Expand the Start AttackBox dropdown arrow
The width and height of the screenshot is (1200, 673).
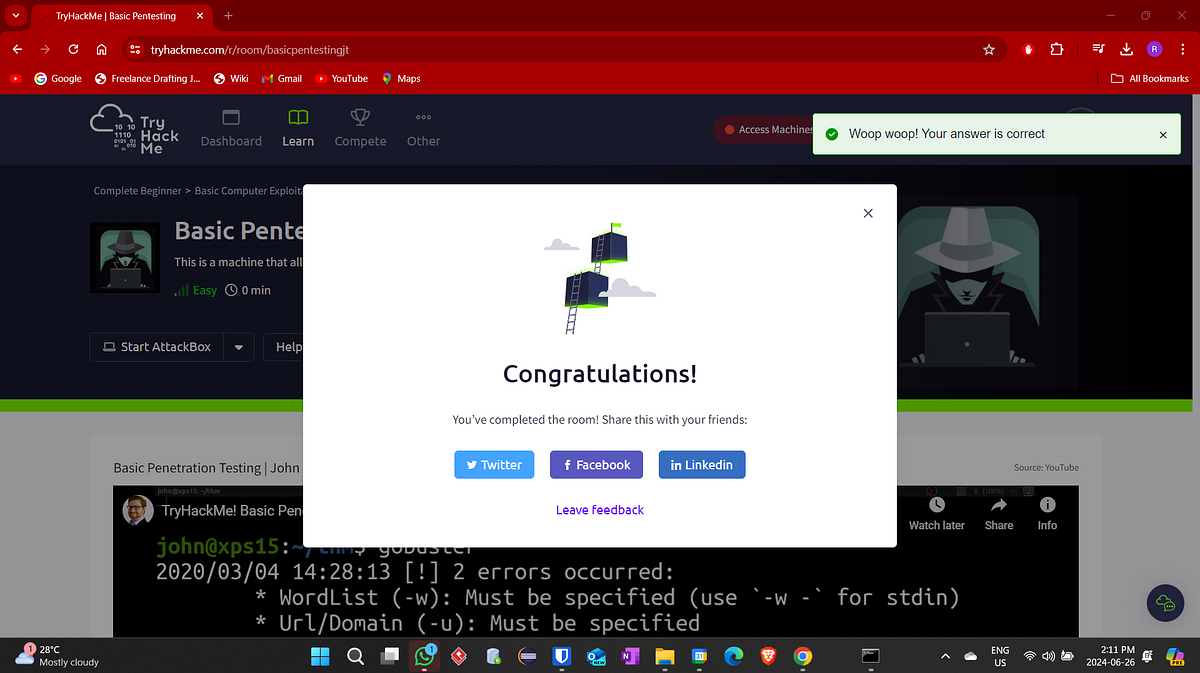point(237,346)
